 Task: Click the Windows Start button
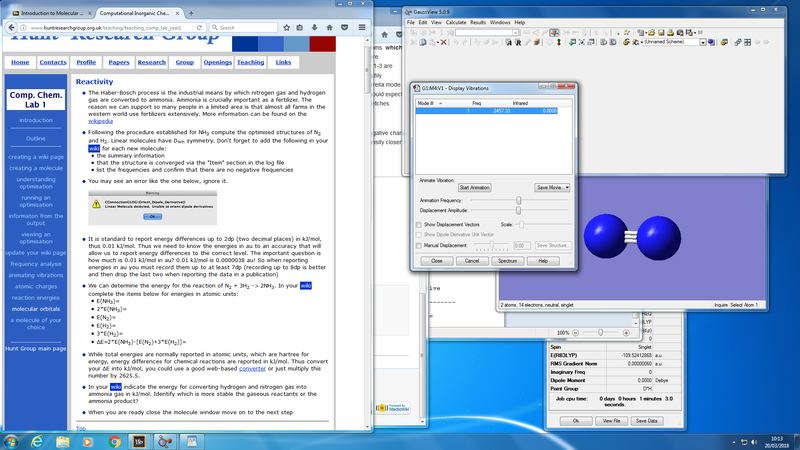click(x=10, y=442)
